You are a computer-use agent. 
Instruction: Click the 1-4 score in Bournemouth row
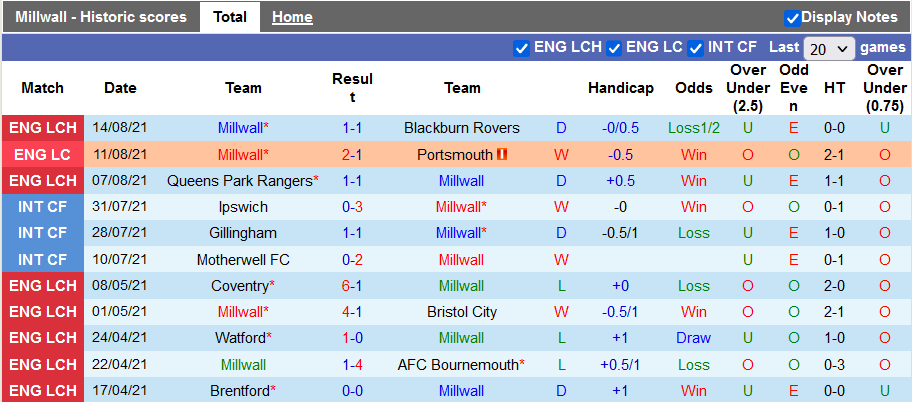(x=352, y=364)
